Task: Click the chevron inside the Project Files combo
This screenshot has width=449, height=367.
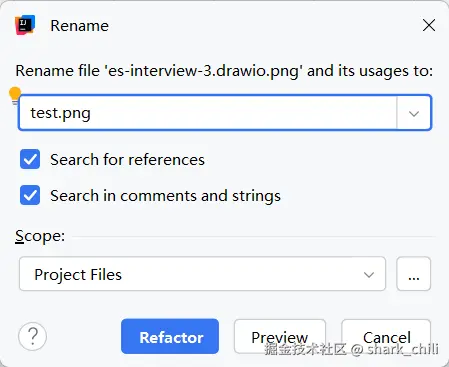Action: 369,275
